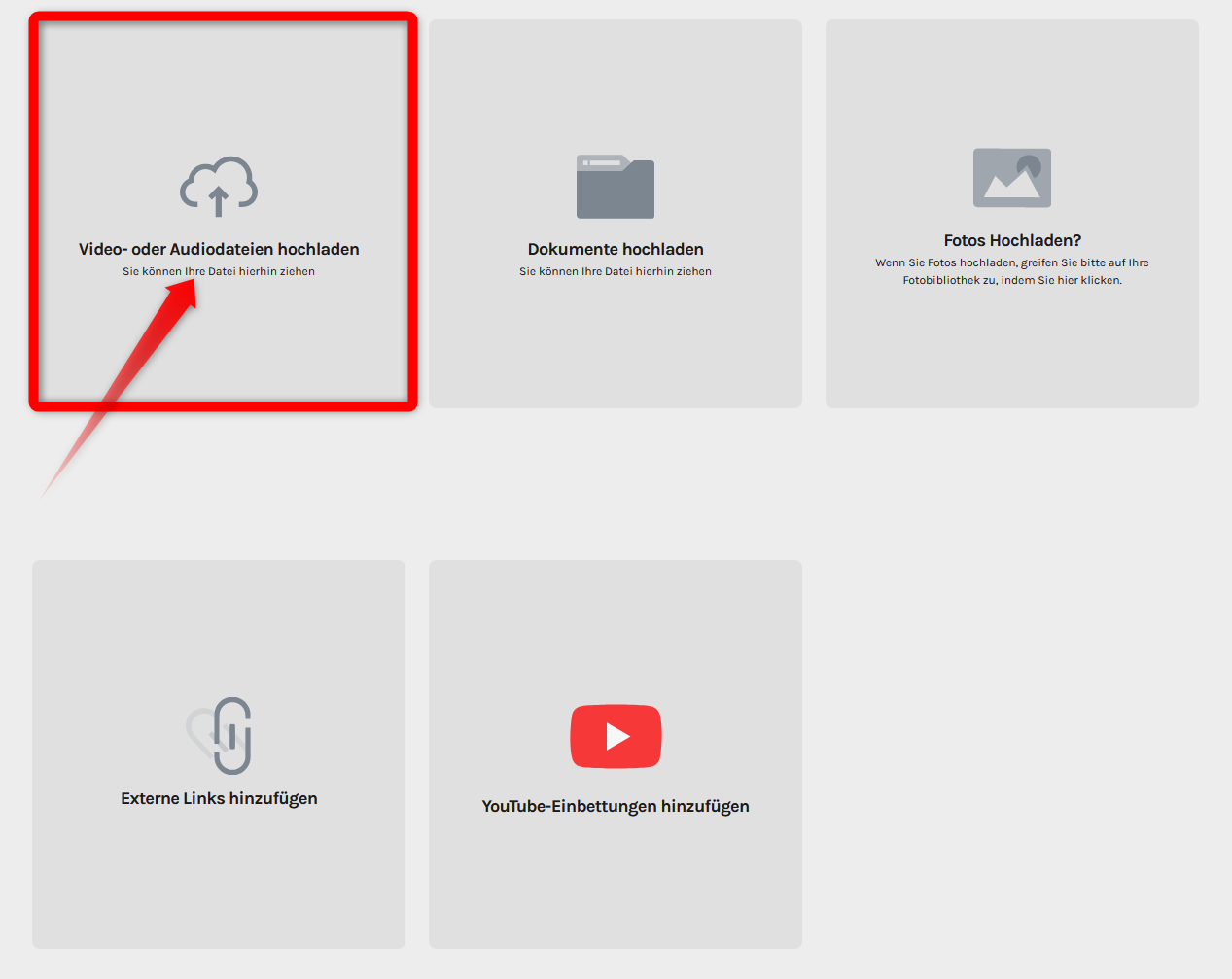
Task: Click the documents folder icon
Action: 616,187
